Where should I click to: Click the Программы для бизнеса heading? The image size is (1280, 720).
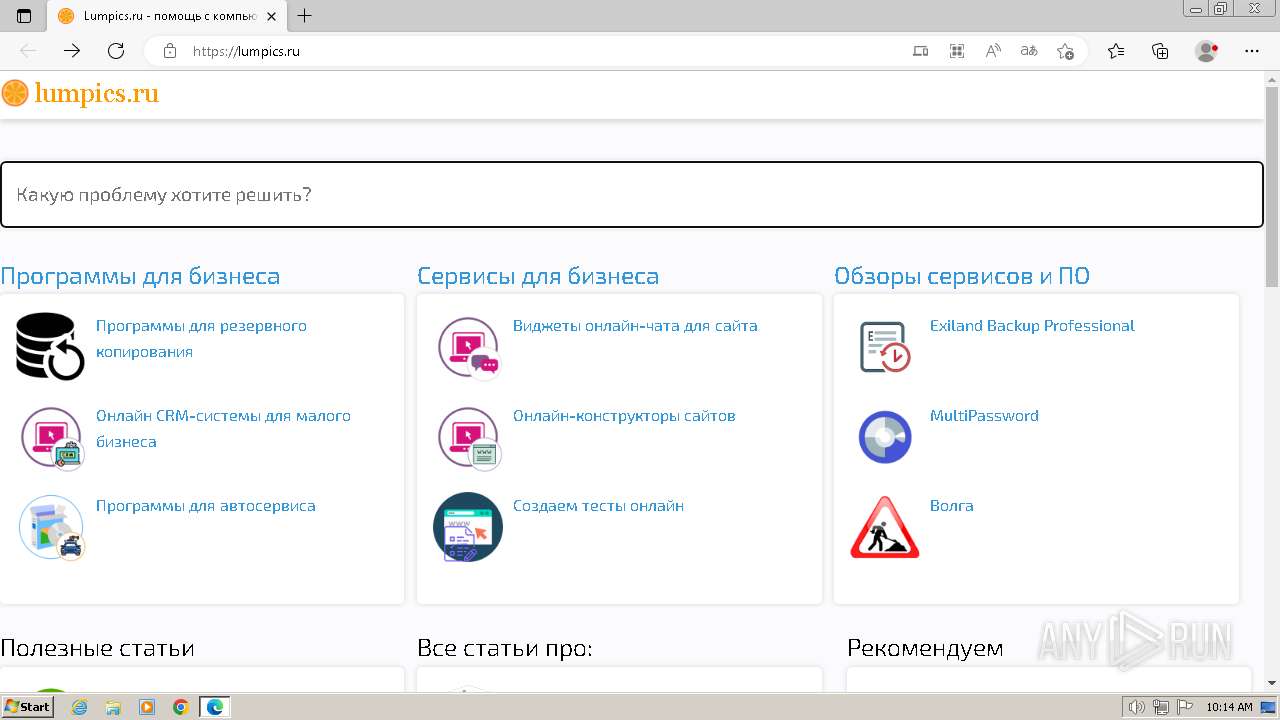click(x=140, y=276)
